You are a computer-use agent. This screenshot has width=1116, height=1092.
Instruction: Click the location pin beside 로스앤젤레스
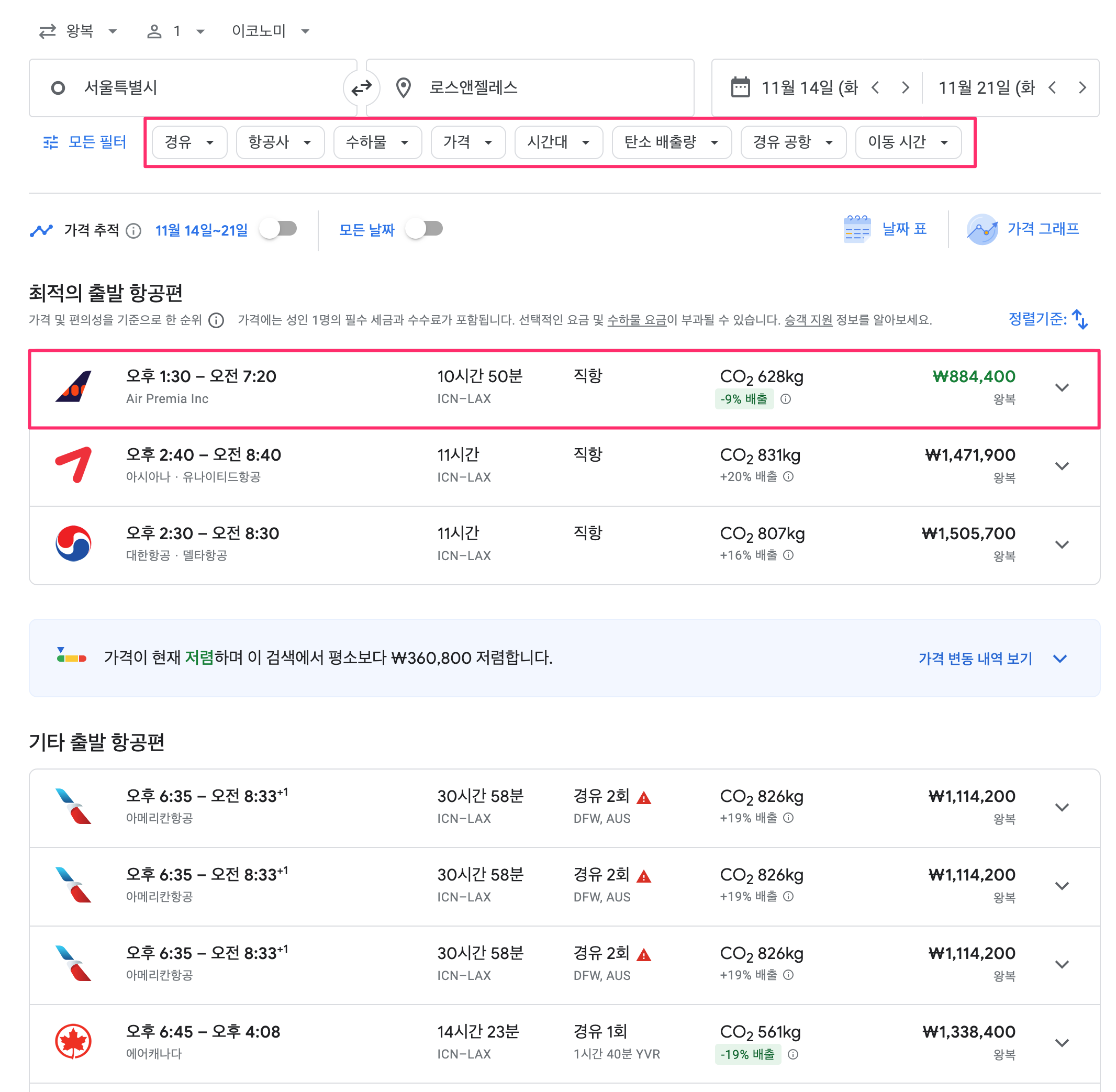tap(404, 87)
